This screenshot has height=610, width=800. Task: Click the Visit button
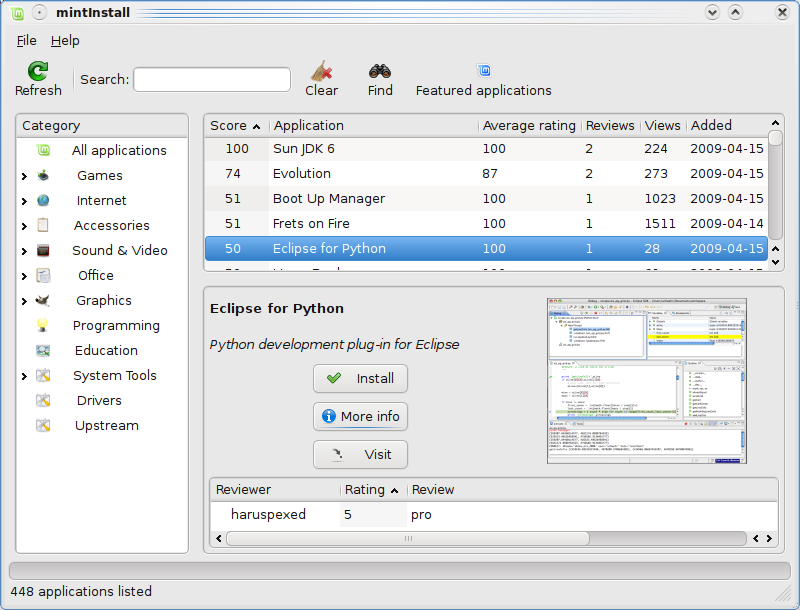[x=359, y=454]
